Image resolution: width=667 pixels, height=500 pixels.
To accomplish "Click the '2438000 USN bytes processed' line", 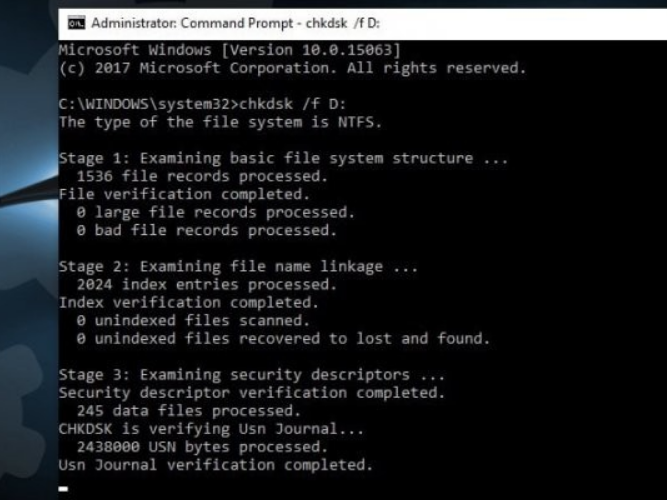I will pyautogui.click(x=202, y=447).
